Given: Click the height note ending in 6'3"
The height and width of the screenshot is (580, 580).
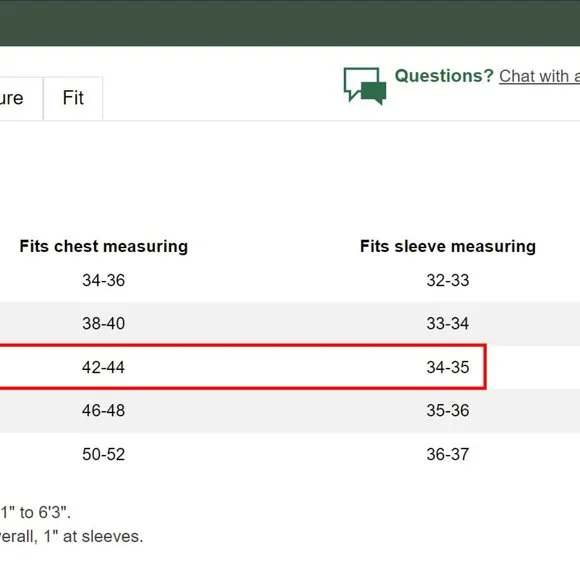Looking at the screenshot, I should [36, 513].
